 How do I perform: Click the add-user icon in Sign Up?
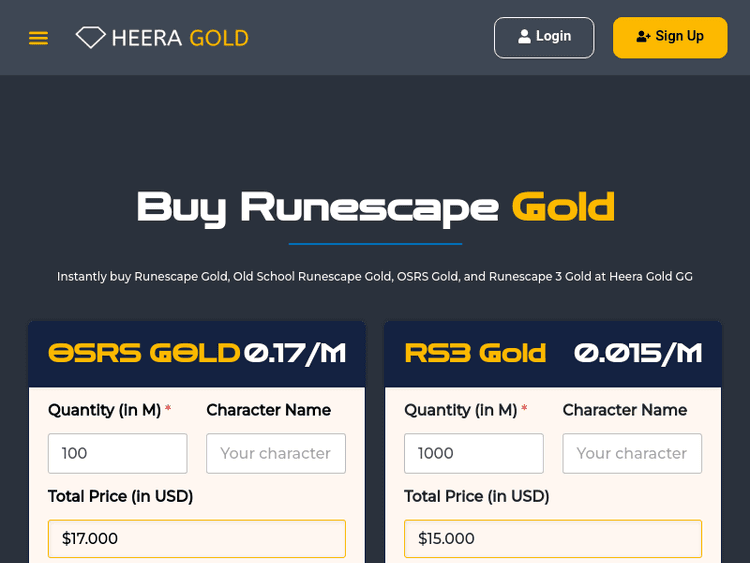click(x=643, y=37)
